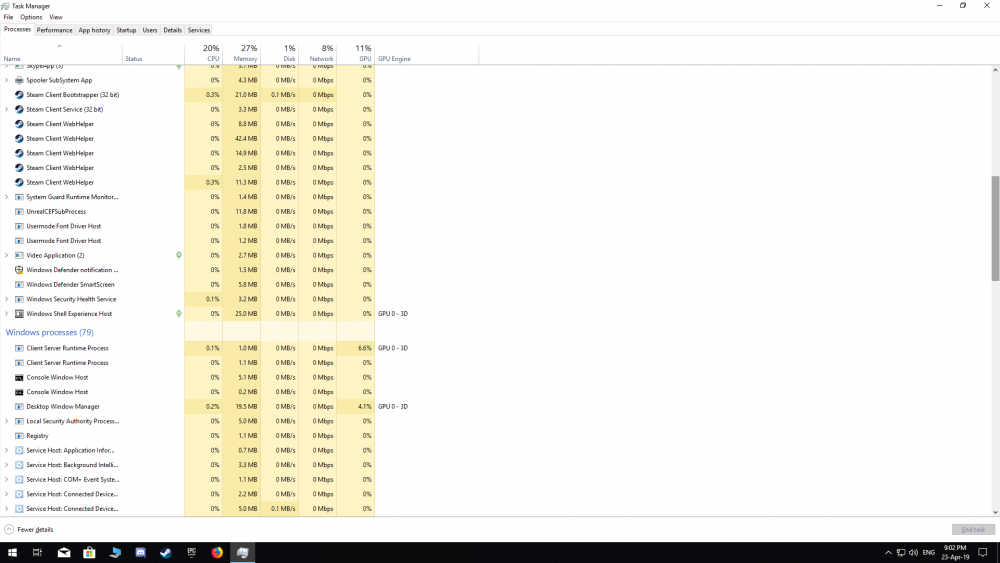1000x563 pixels.
Task: Open Steam from the taskbar
Action: [x=166, y=553]
